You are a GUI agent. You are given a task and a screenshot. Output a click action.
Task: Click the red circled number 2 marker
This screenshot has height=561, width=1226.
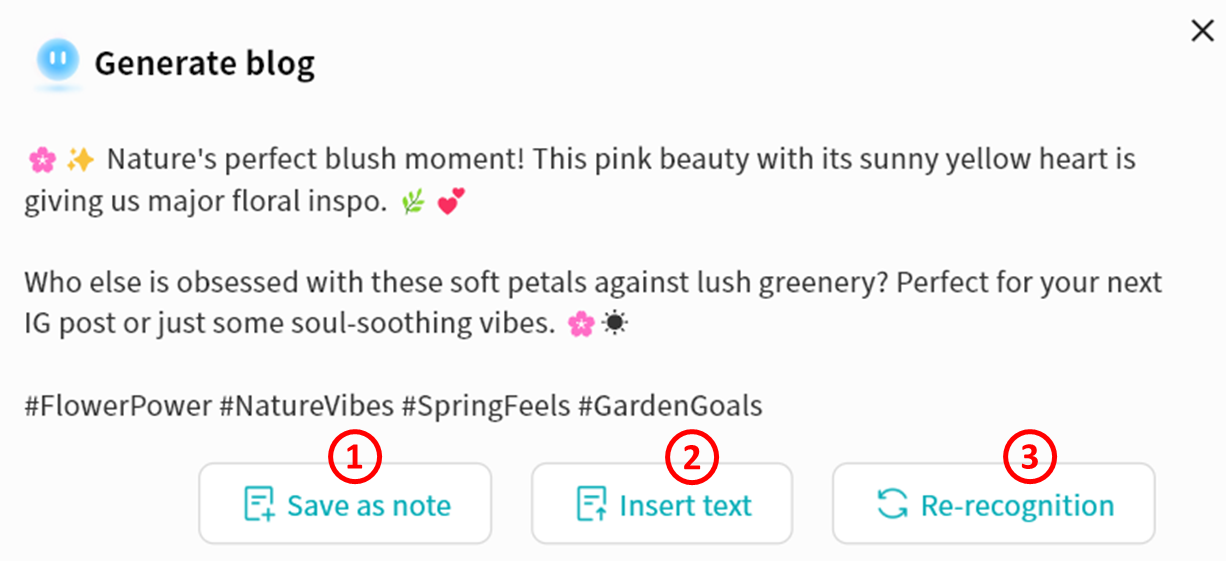click(692, 457)
